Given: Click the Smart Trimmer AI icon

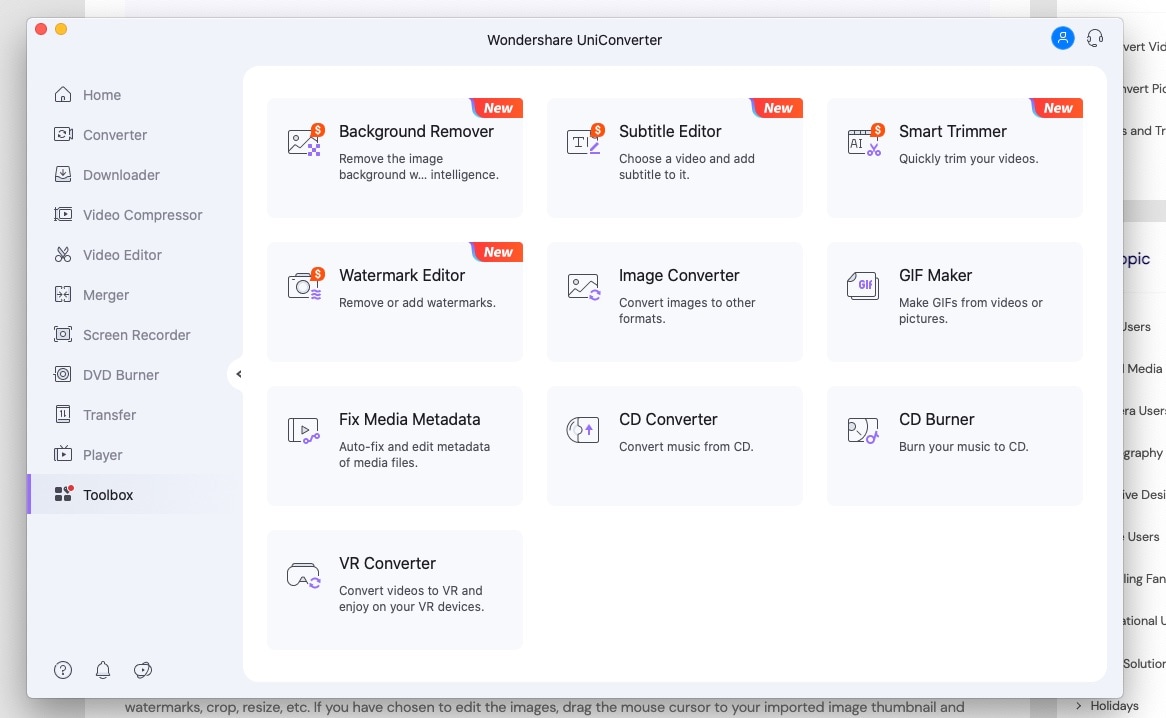Looking at the screenshot, I should [x=866, y=140].
